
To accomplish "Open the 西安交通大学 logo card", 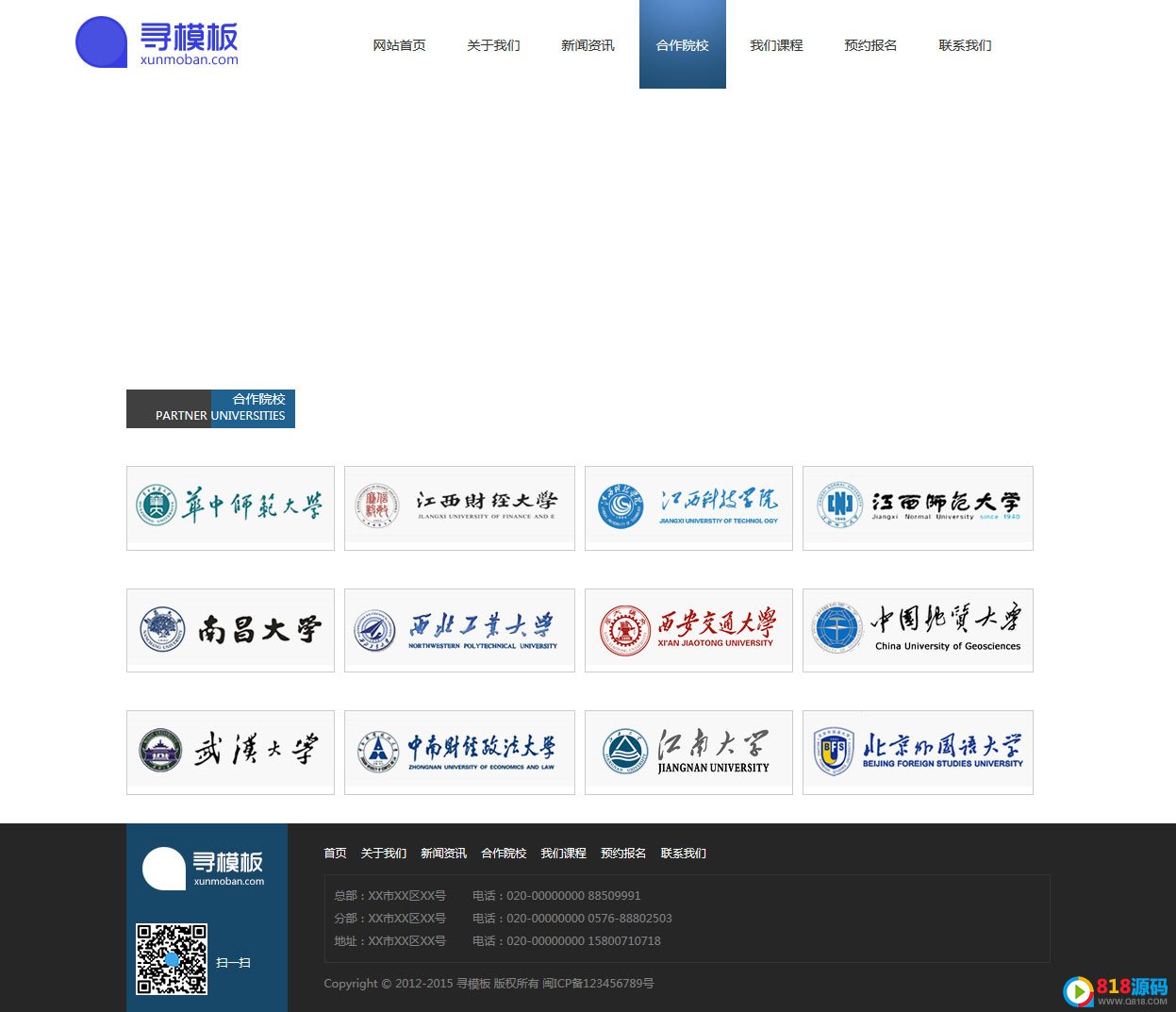I will pyautogui.click(x=688, y=630).
